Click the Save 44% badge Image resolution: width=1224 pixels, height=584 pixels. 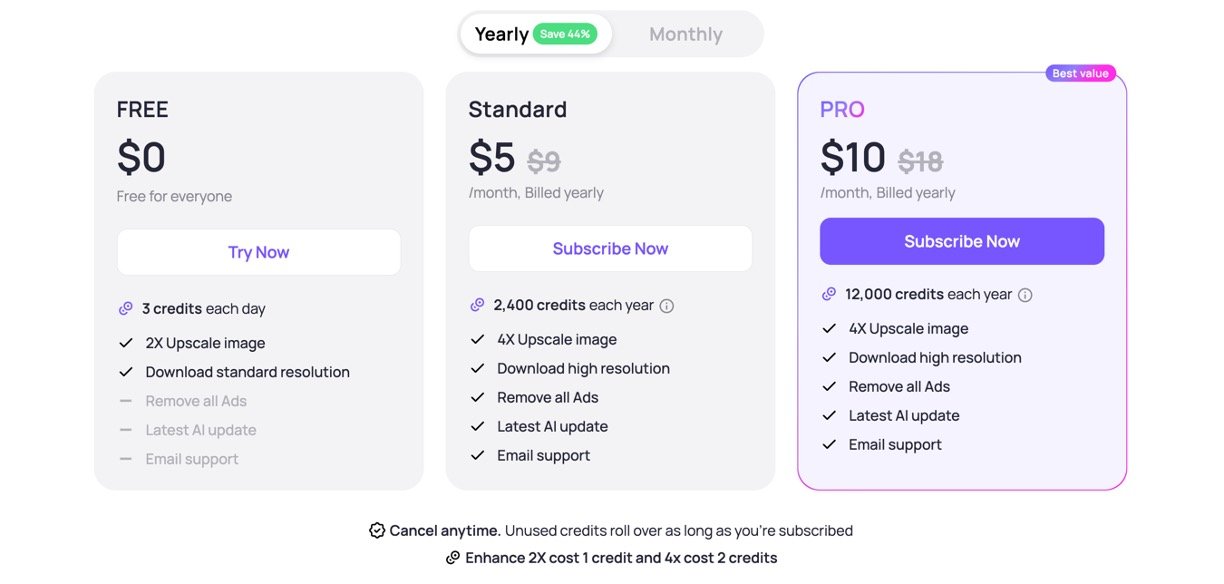tap(565, 34)
